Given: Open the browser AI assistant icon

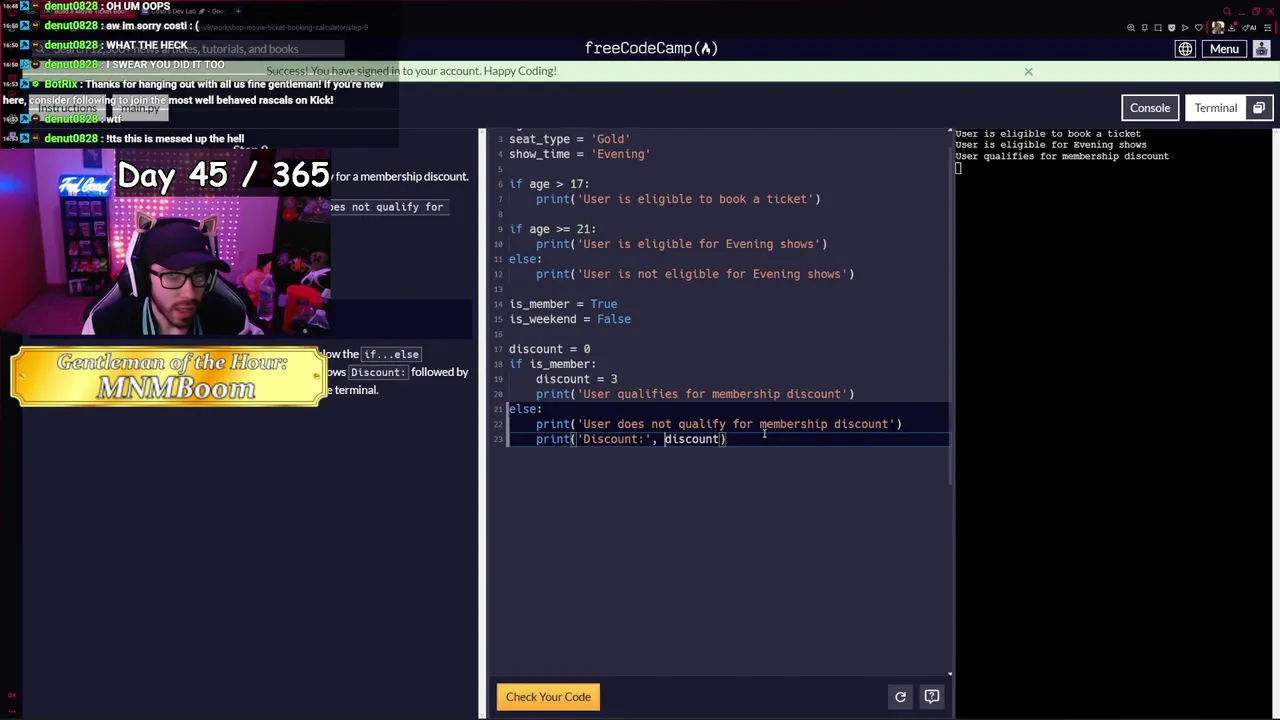Looking at the screenshot, I should [x=1249, y=28].
